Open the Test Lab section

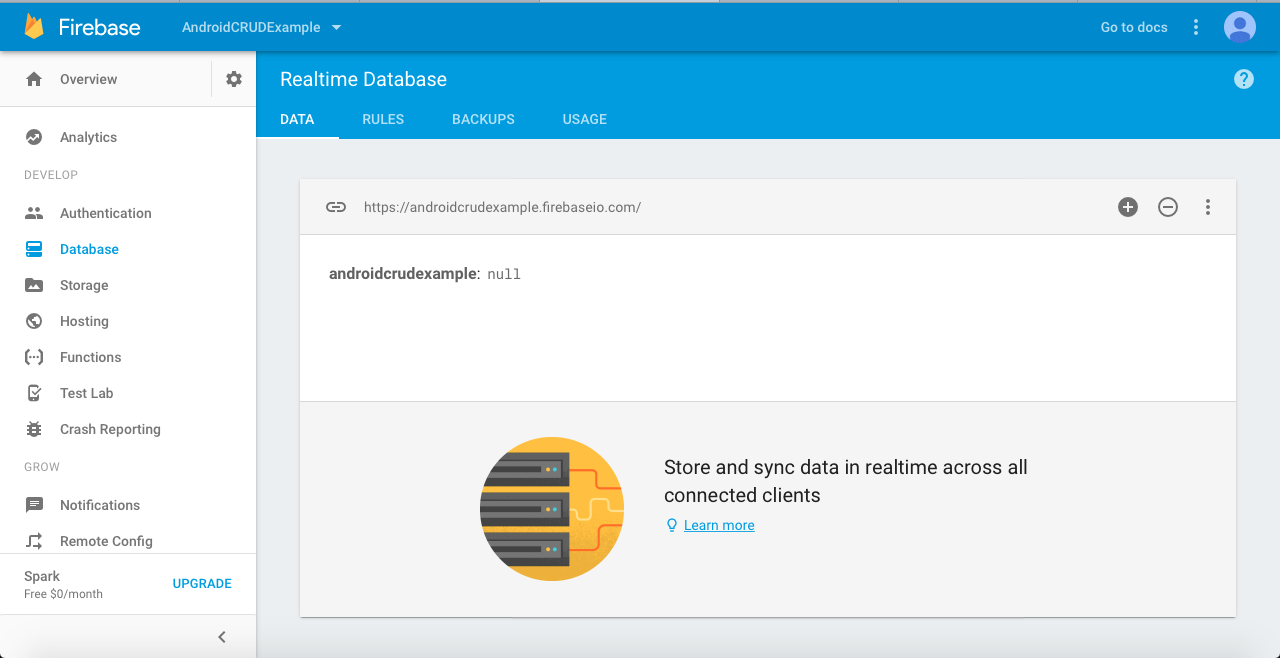pos(87,393)
